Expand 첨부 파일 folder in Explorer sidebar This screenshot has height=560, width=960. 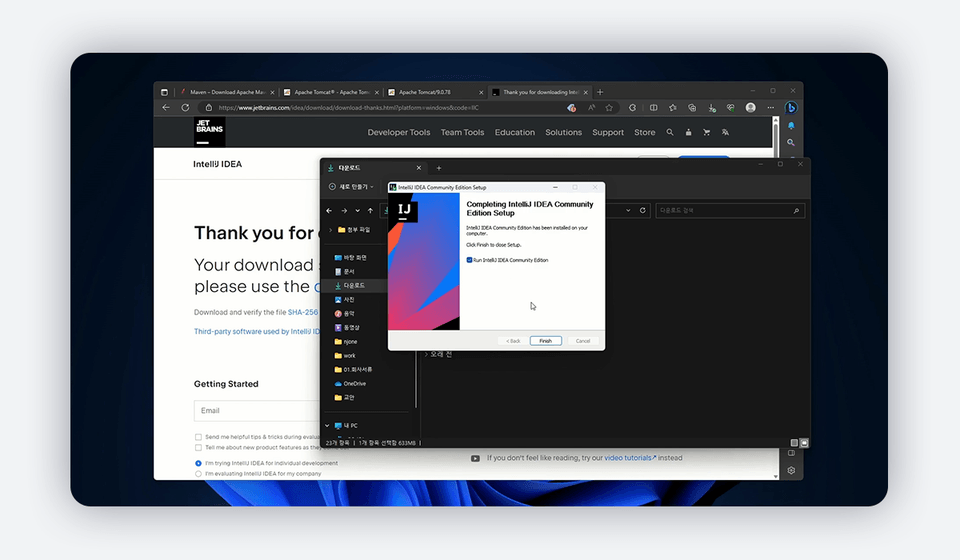point(331,230)
